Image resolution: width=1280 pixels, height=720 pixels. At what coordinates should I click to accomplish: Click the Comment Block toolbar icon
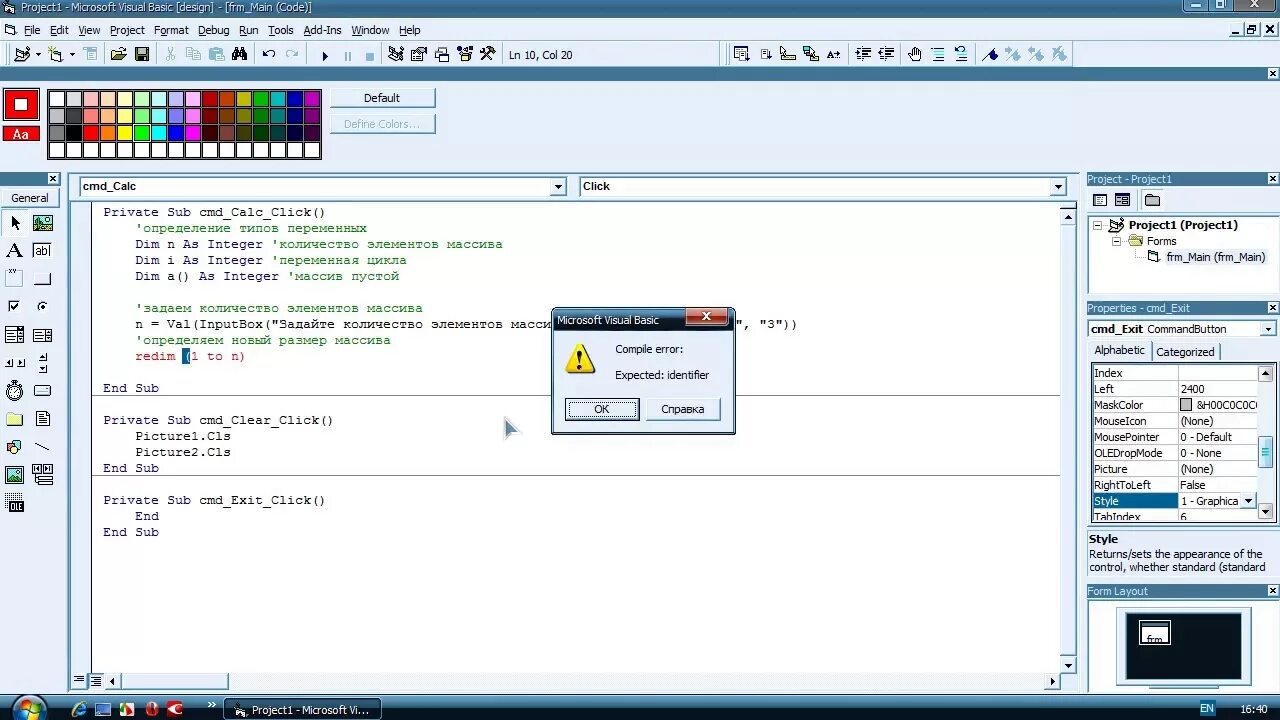click(x=937, y=55)
